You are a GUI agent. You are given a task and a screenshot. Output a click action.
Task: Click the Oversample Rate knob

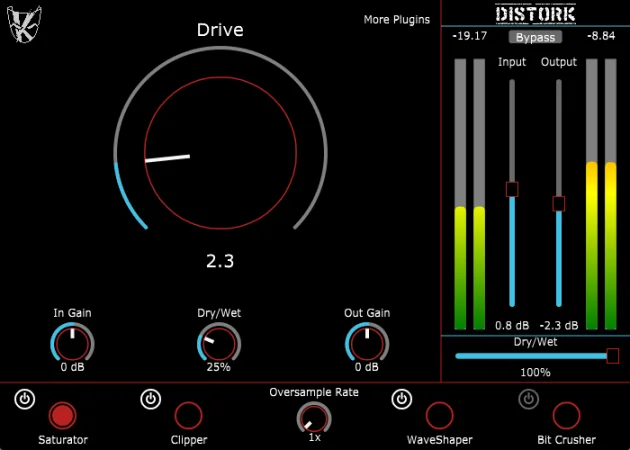(x=314, y=418)
